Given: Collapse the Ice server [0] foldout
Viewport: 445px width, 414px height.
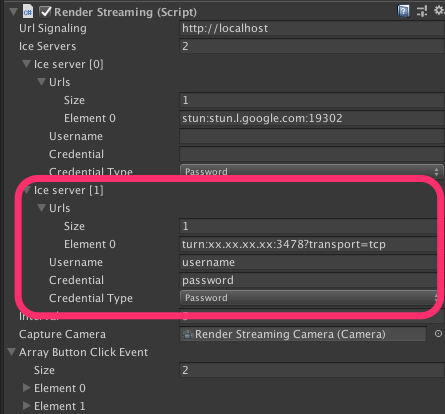Looking at the screenshot, I should click(26, 64).
